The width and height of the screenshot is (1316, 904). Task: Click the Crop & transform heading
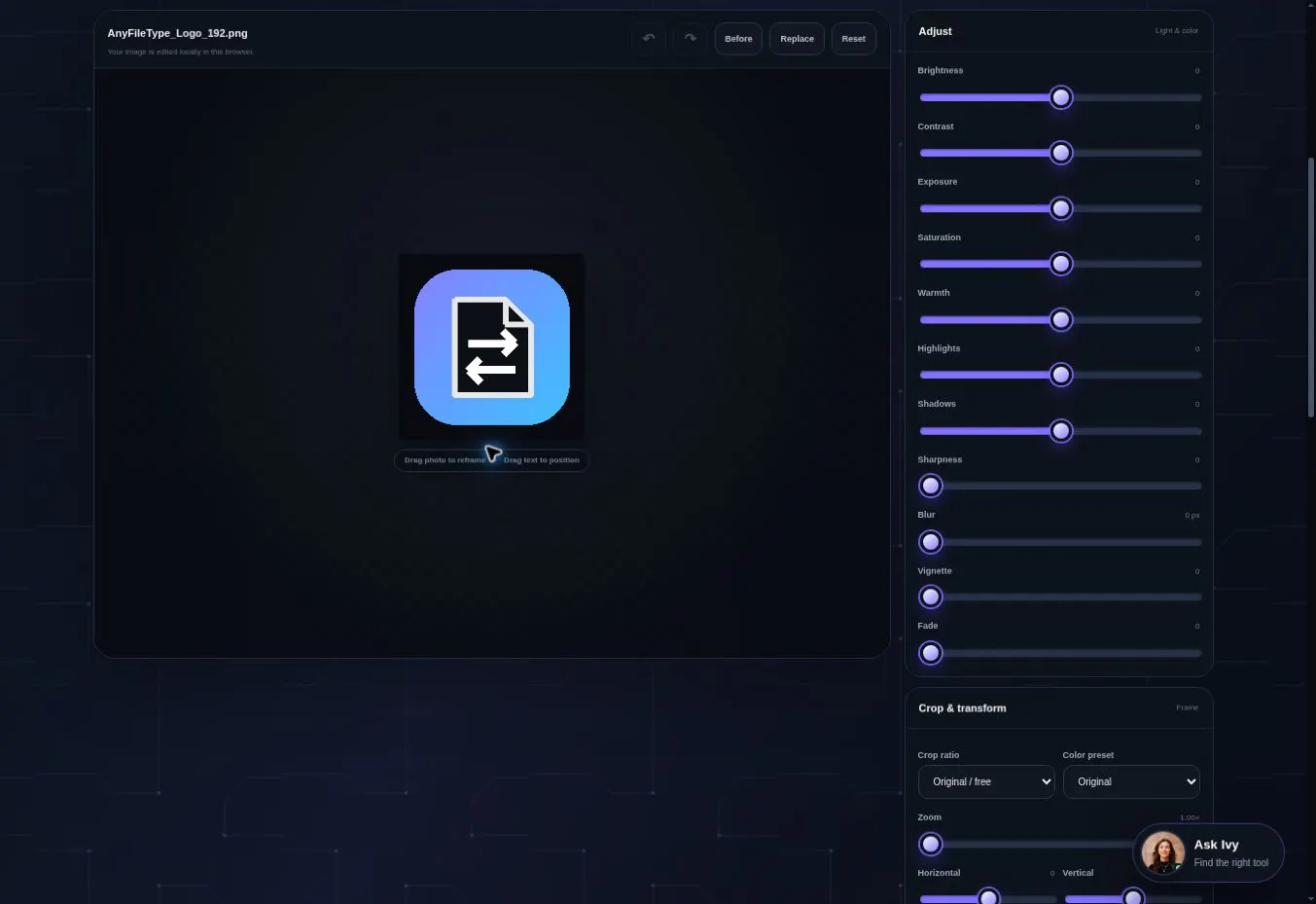tap(962, 708)
